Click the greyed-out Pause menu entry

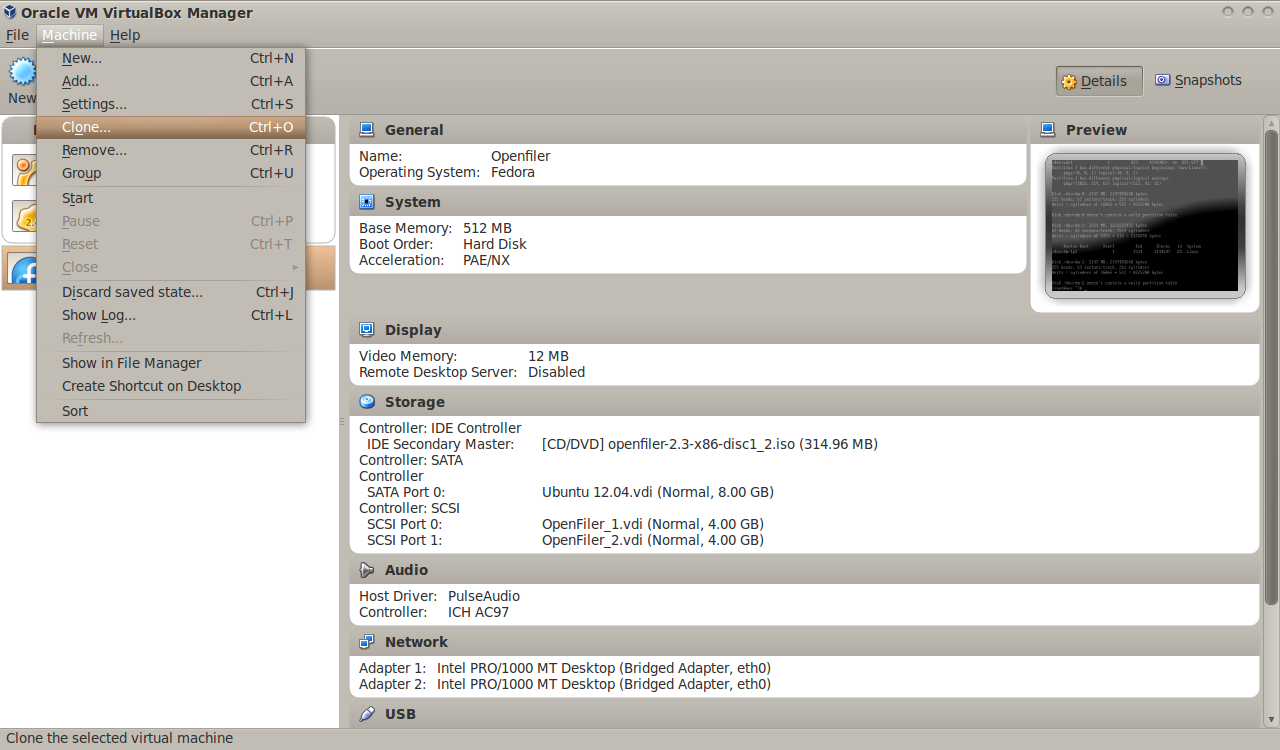171,221
